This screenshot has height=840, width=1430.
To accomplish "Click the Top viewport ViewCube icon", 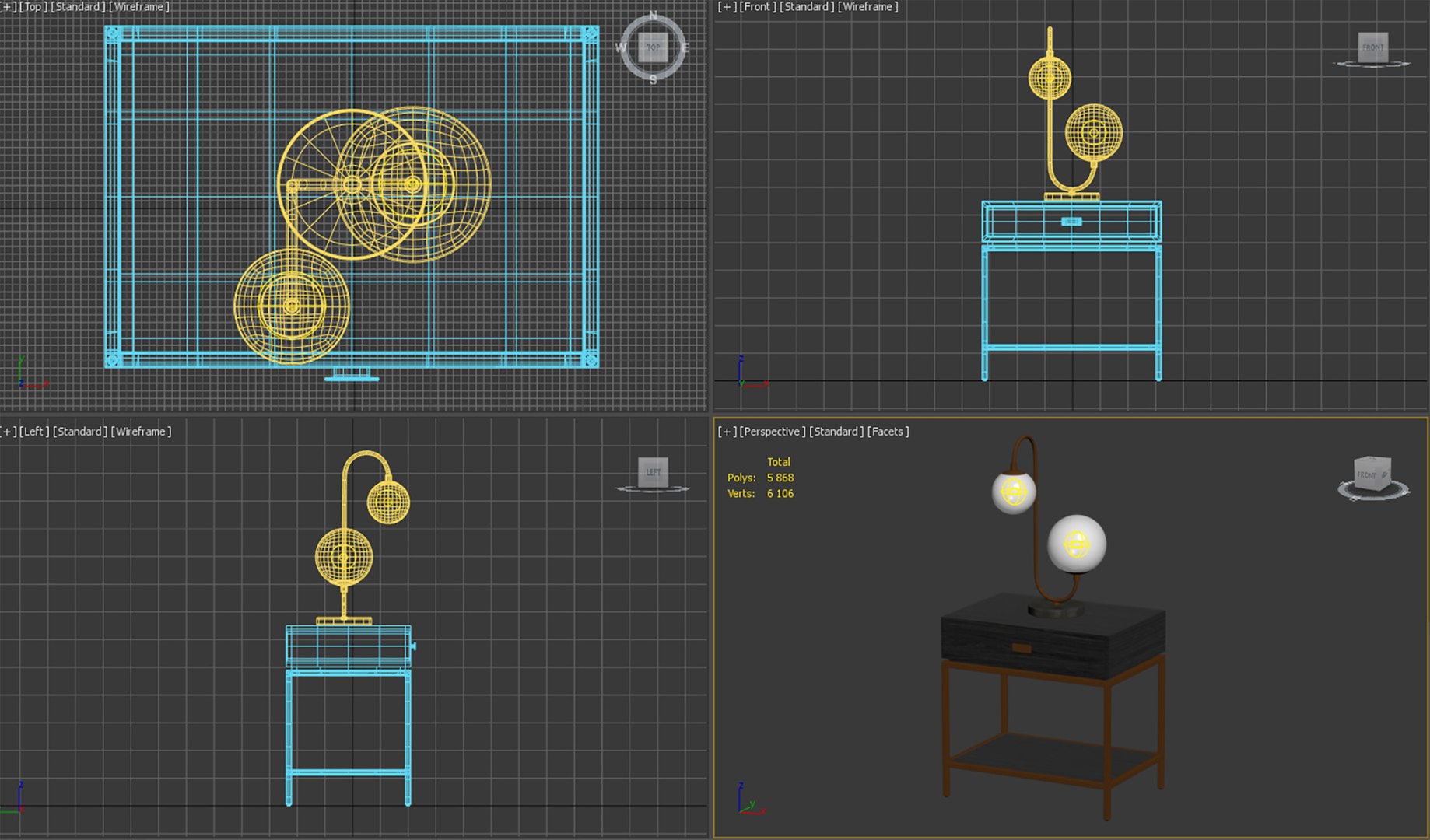I will point(654,47).
